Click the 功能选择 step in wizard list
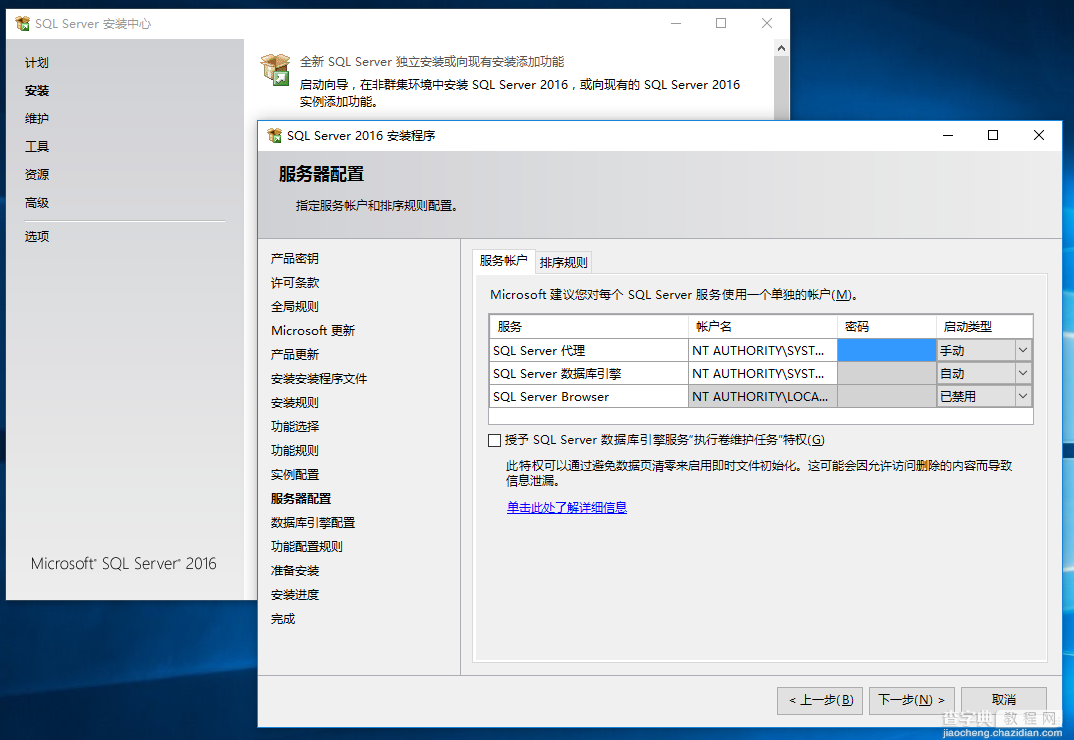The image size is (1074, 740). coord(295,426)
